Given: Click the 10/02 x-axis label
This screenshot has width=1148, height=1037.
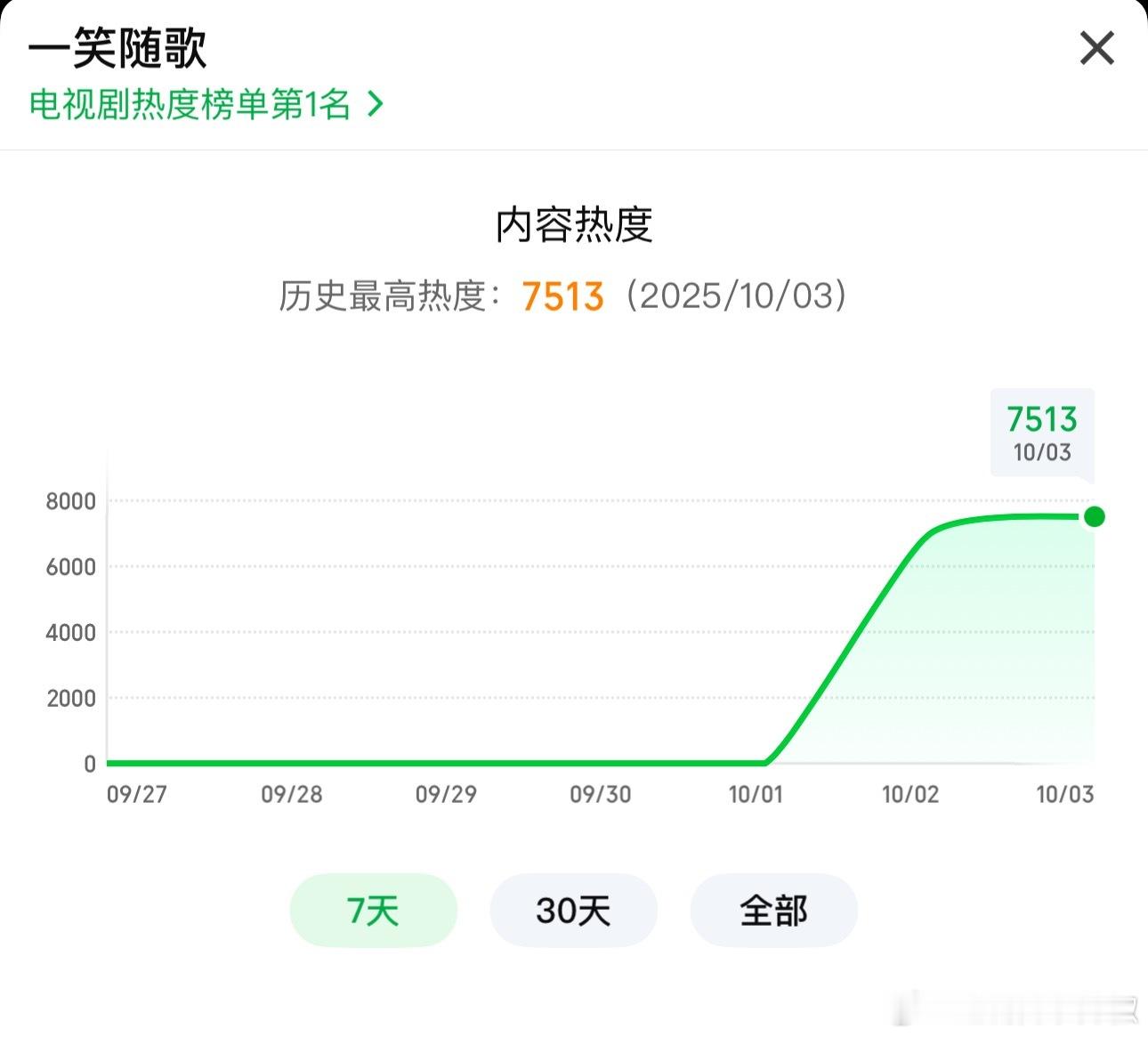Looking at the screenshot, I should [x=910, y=794].
